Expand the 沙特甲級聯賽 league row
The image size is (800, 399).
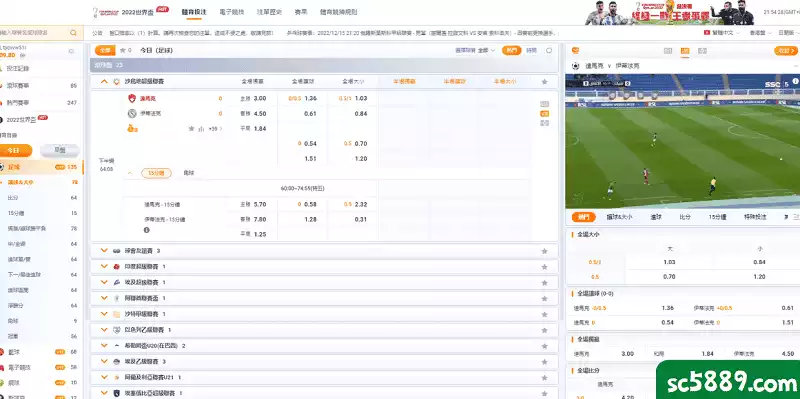coord(104,314)
